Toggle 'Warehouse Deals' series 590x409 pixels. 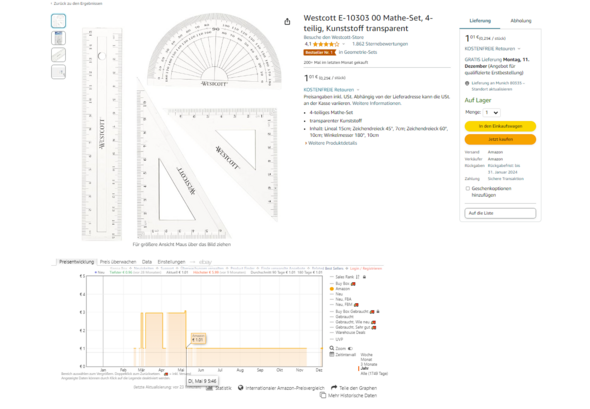point(347,333)
